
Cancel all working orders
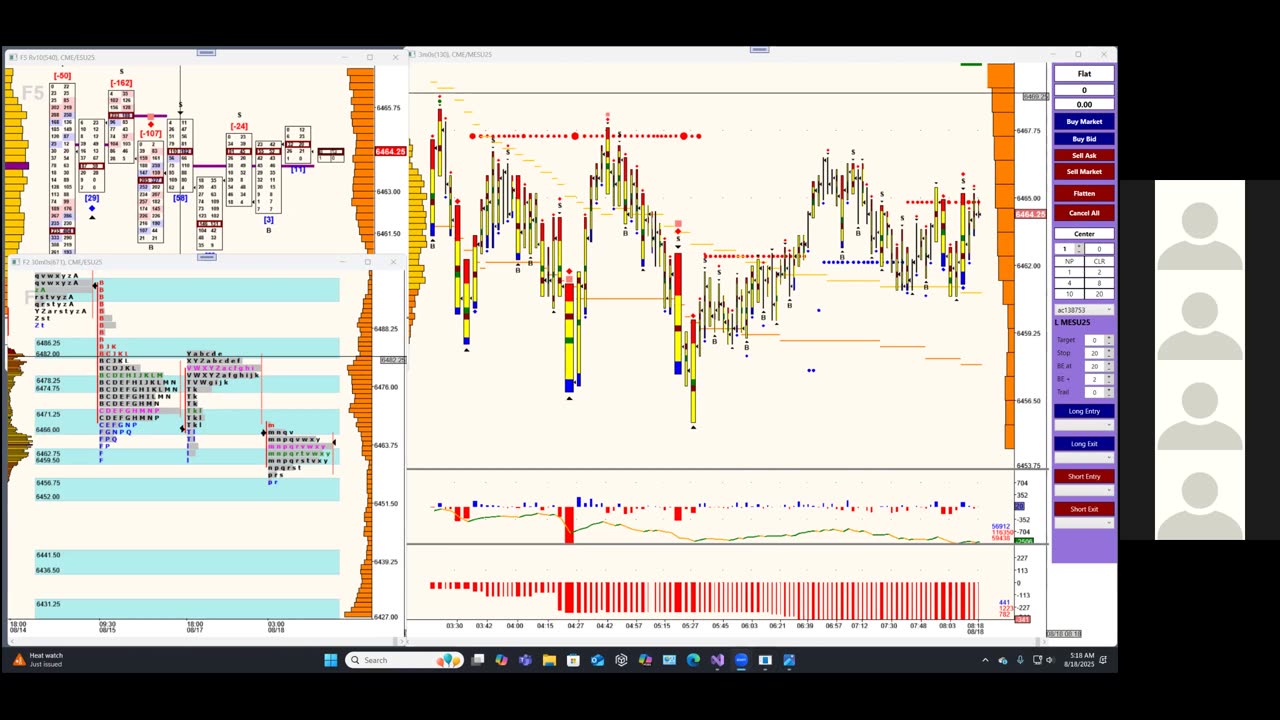click(1084, 213)
